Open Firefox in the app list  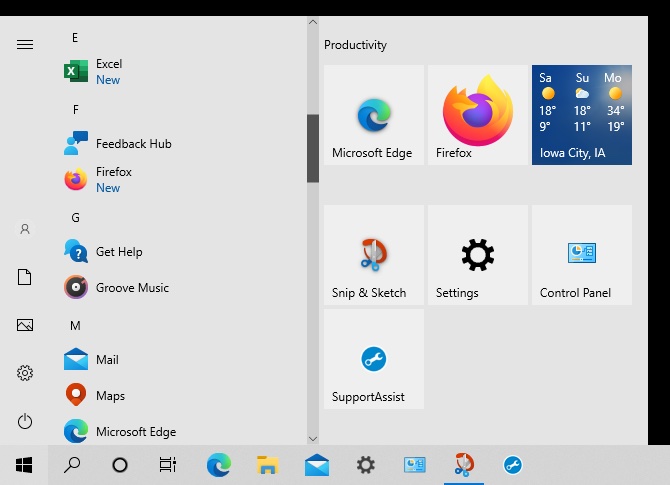184,179
